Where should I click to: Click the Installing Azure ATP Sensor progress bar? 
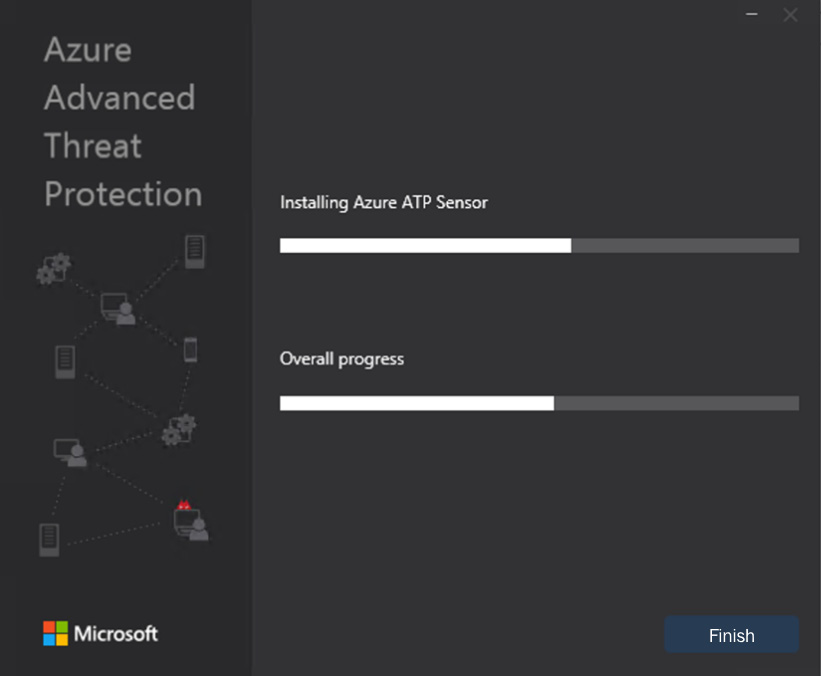click(539, 246)
